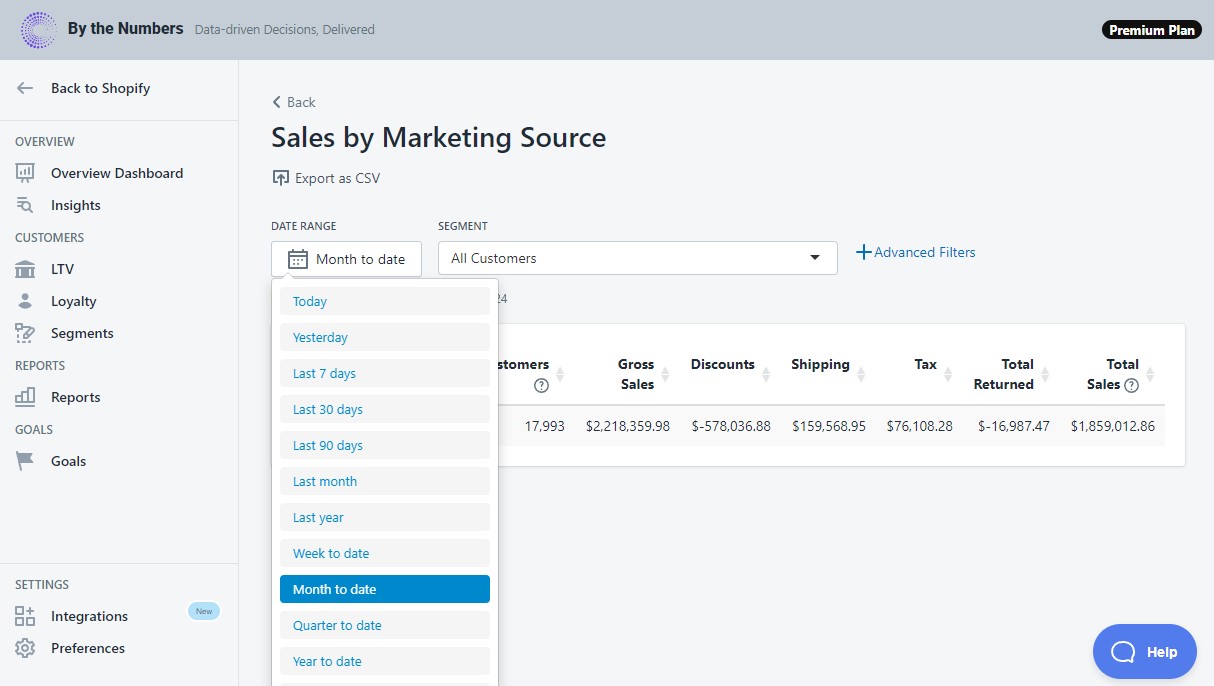The width and height of the screenshot is (1214, 686).
Task: Click the Back link above the page title
Action: tap(293, 101)
